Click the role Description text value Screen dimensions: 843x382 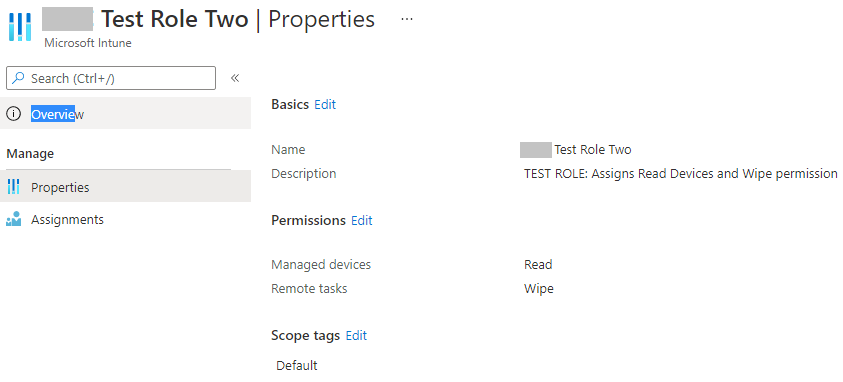tap(681, 174)
